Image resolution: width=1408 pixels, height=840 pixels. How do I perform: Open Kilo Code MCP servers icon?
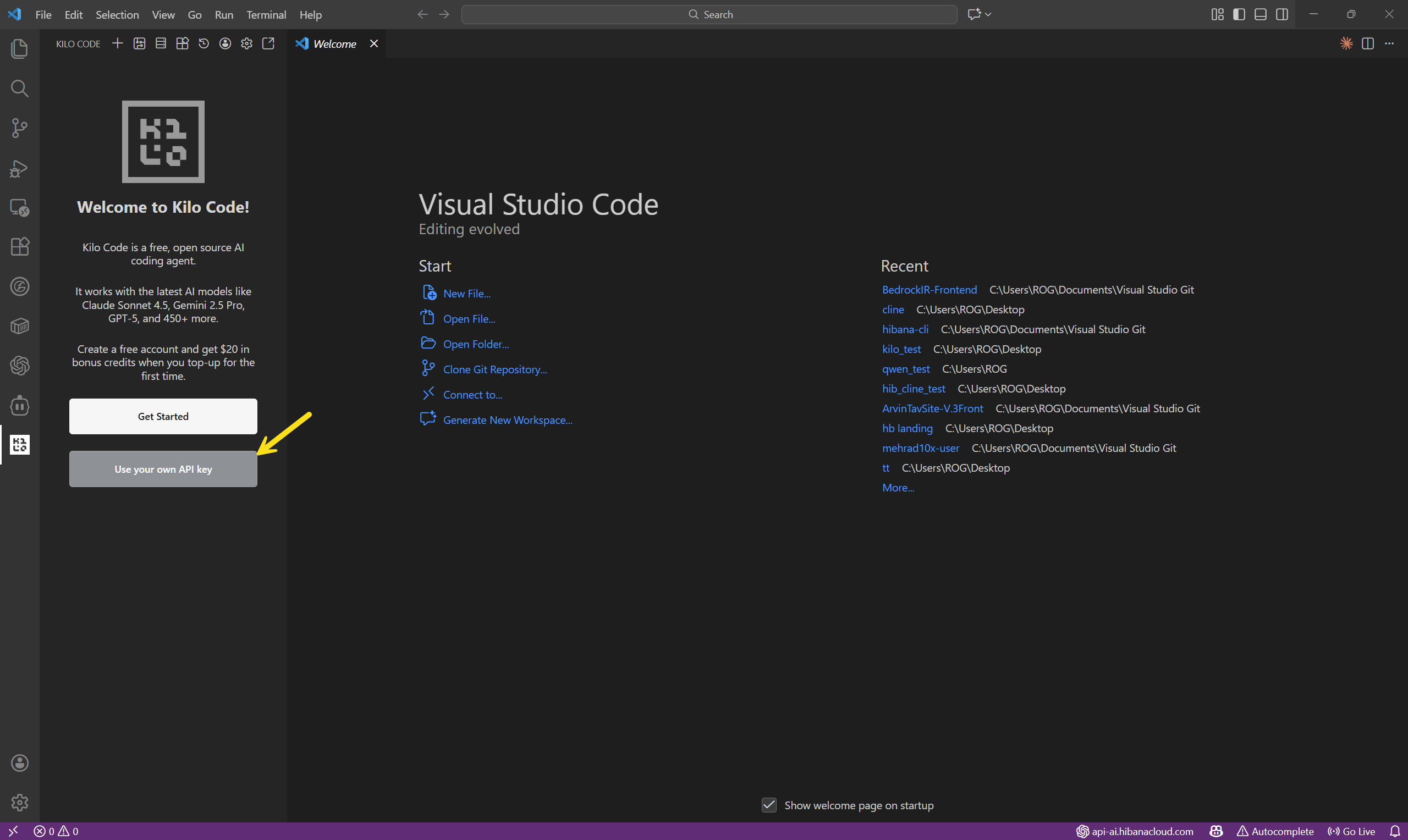161,43
